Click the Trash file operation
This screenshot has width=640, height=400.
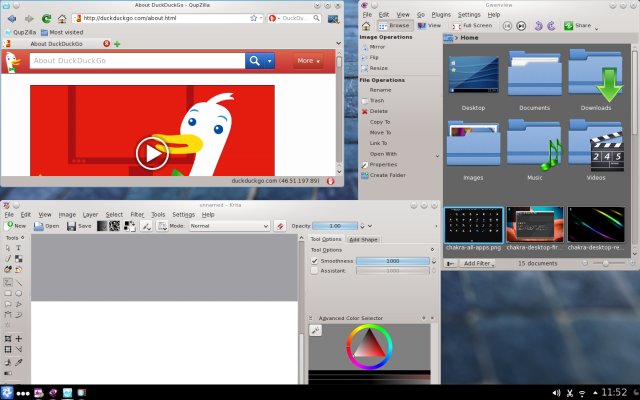click(x=377, y=100)
